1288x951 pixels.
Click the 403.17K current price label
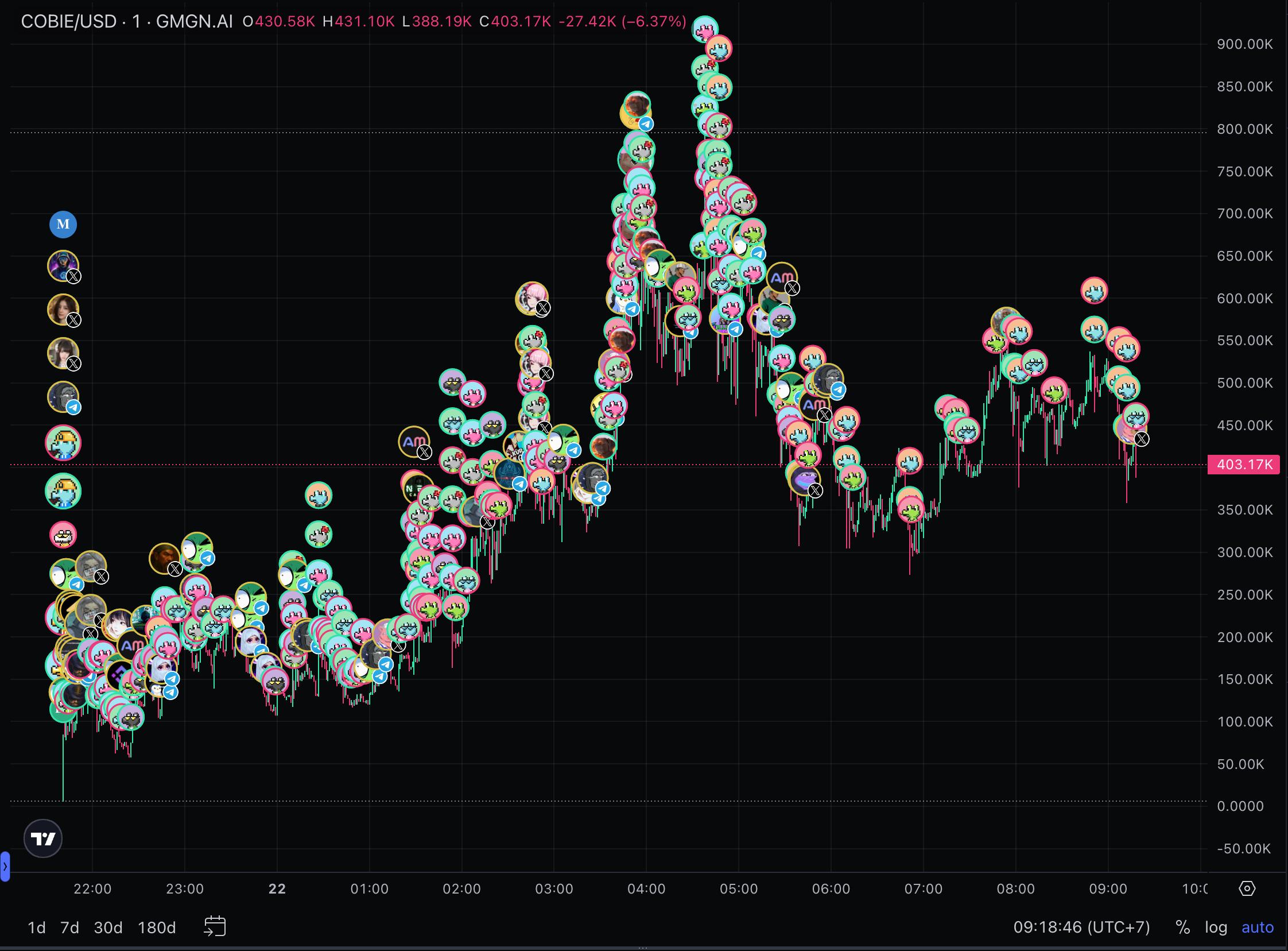[x=1244, y=465]
